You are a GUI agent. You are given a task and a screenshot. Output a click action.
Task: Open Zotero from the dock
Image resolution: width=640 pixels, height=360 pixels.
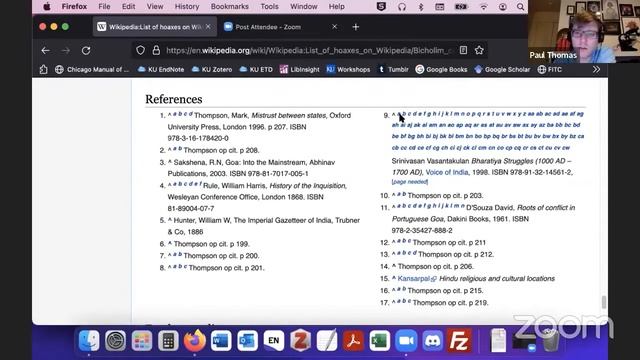(300, 340)
